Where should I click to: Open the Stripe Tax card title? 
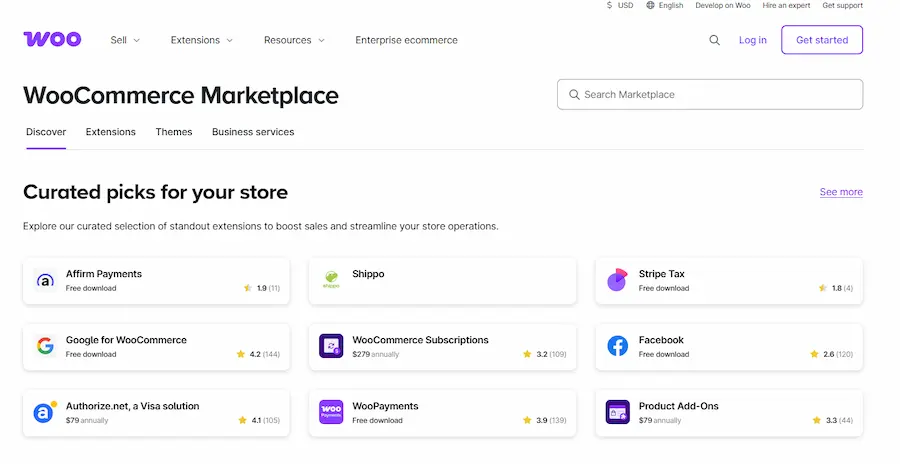click(662, 274)
